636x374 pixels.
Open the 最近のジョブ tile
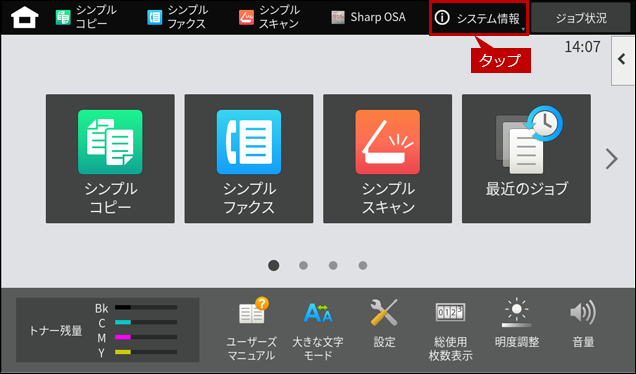coord(526,159)
